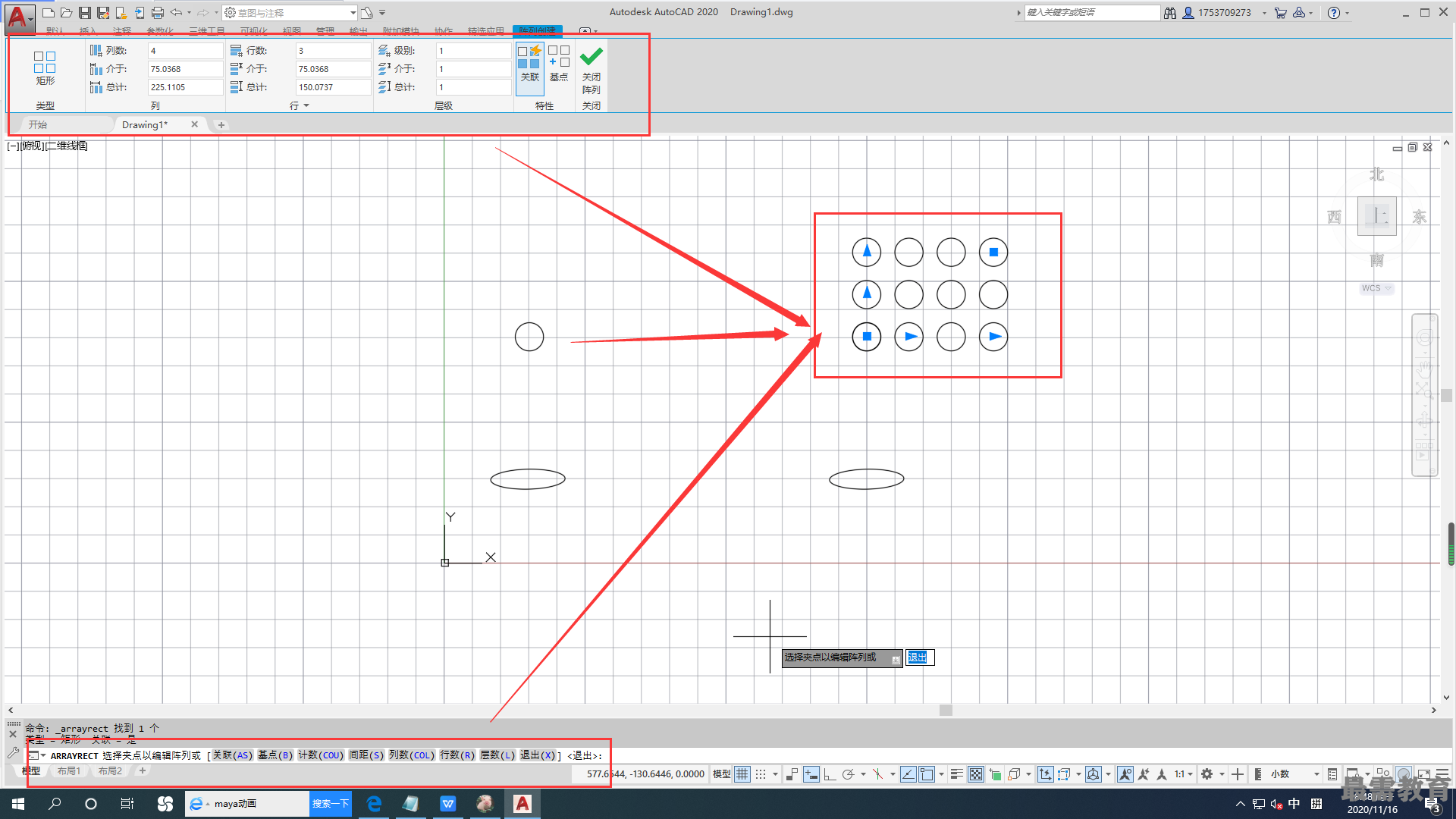Click the rectangular array 矩形 type icon
The width and height of the screenshot is (1456, 819).
45,67
